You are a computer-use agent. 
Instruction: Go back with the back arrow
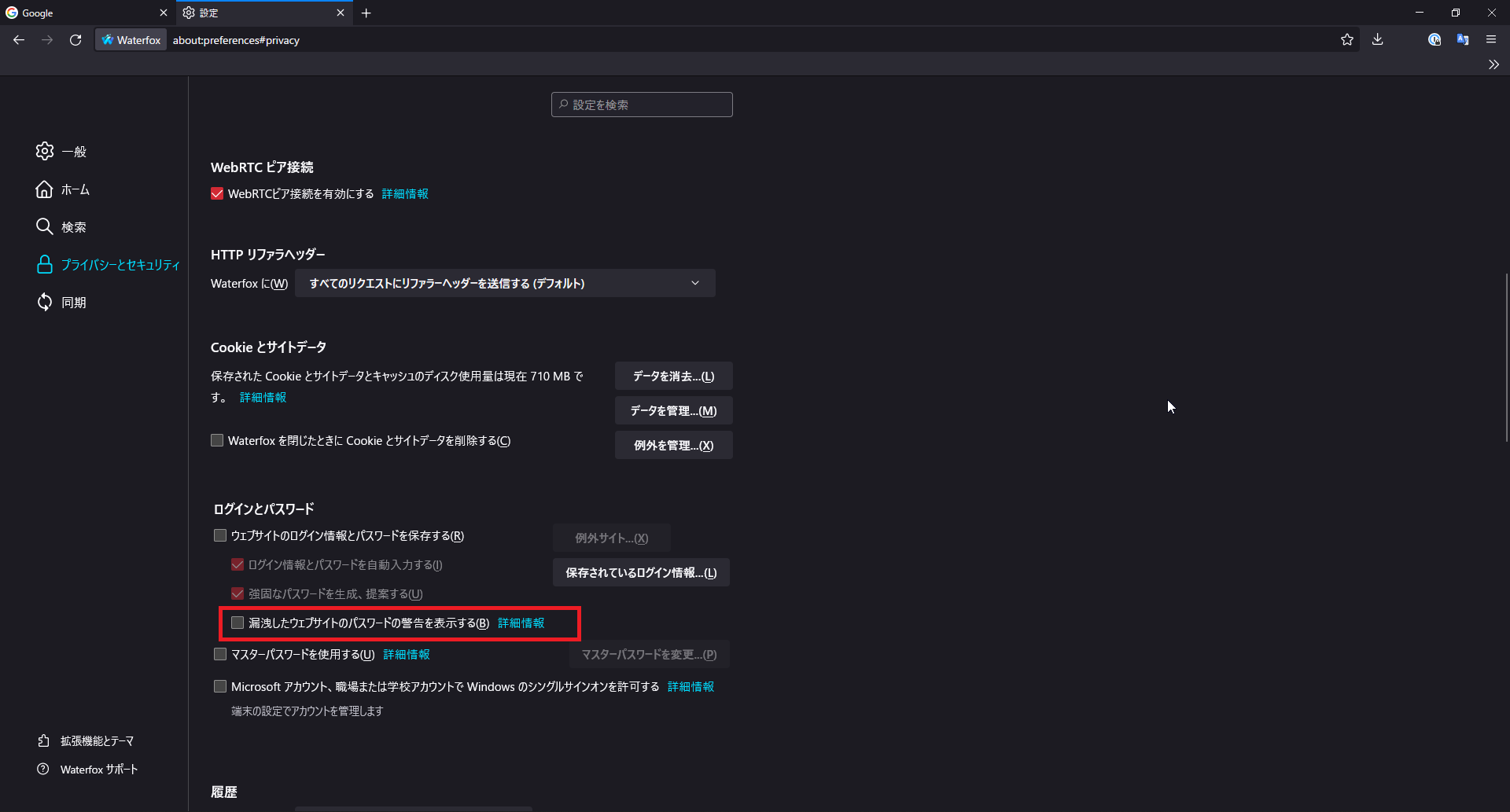19,40
